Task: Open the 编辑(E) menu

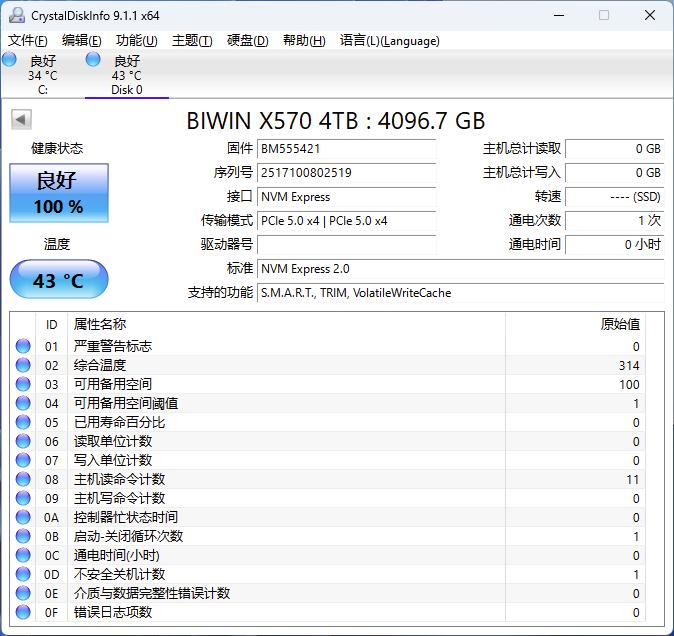Action: [82, 40]
